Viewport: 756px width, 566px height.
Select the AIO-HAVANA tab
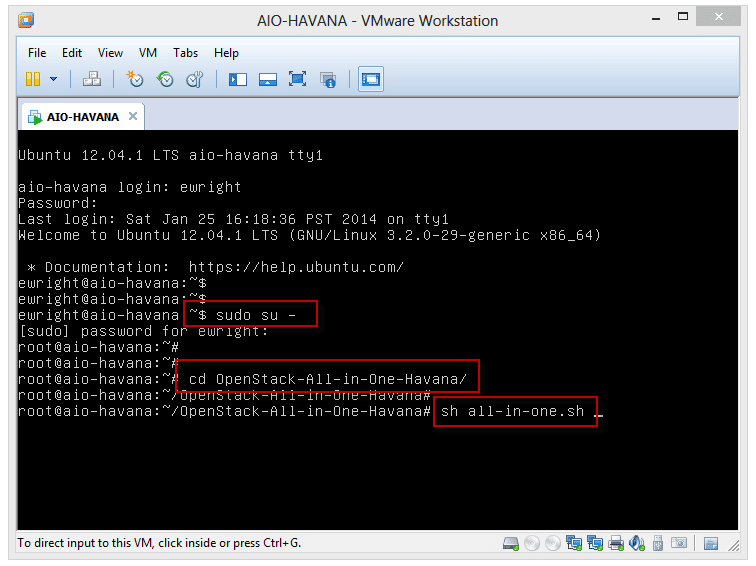click(82, 116)
